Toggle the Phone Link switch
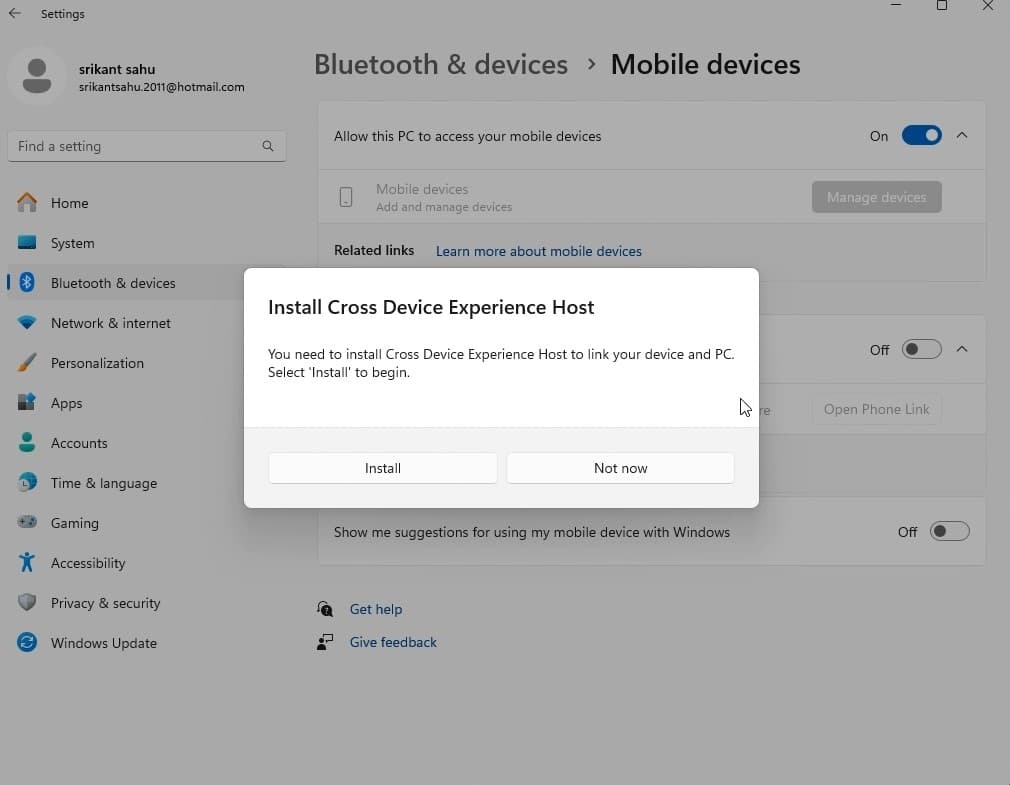Image resolution: width=1010 pixels, height=785 pixels. click(921, 350)
